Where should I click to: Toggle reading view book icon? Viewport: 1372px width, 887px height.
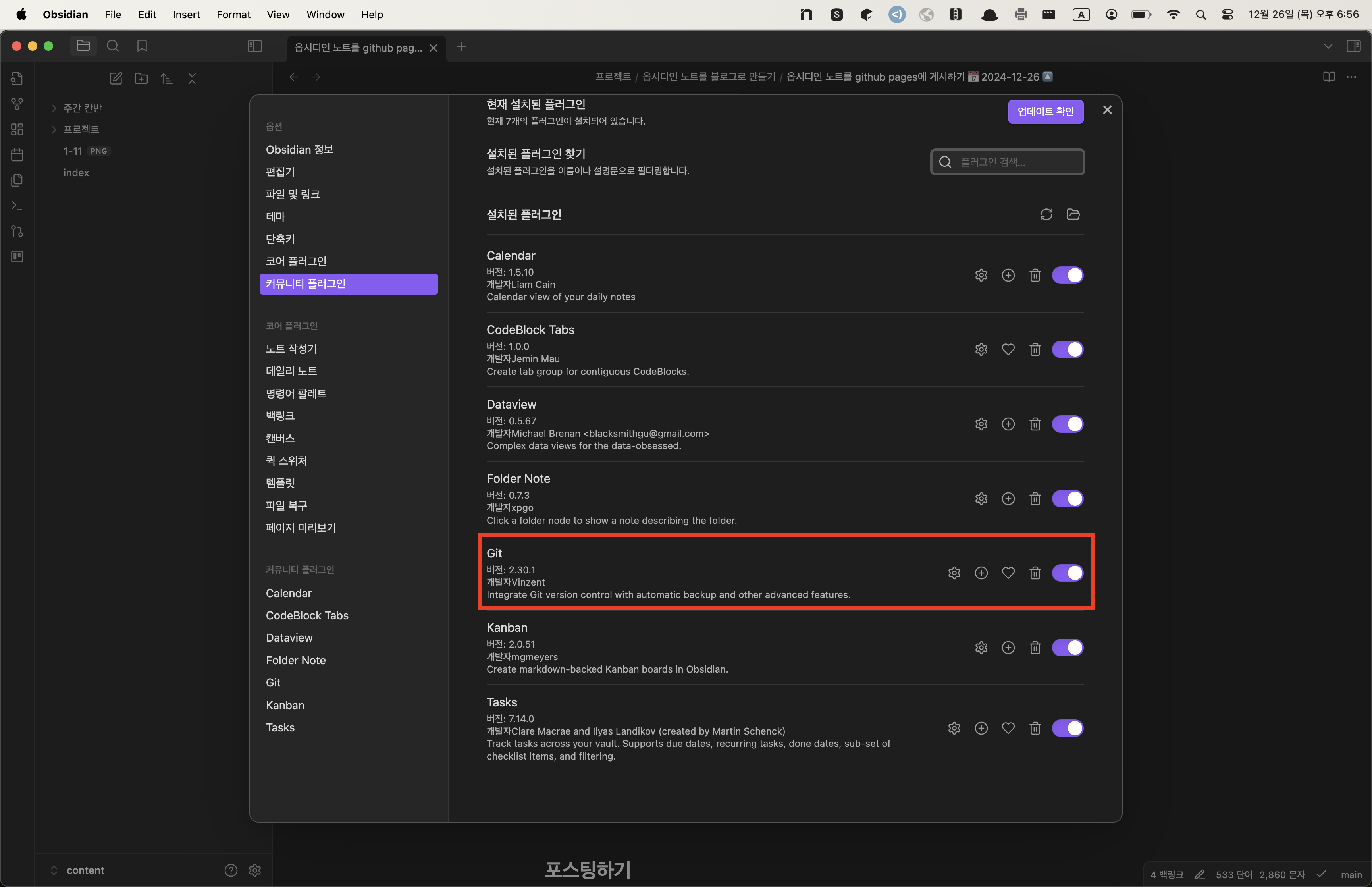tap(1329, 77)
